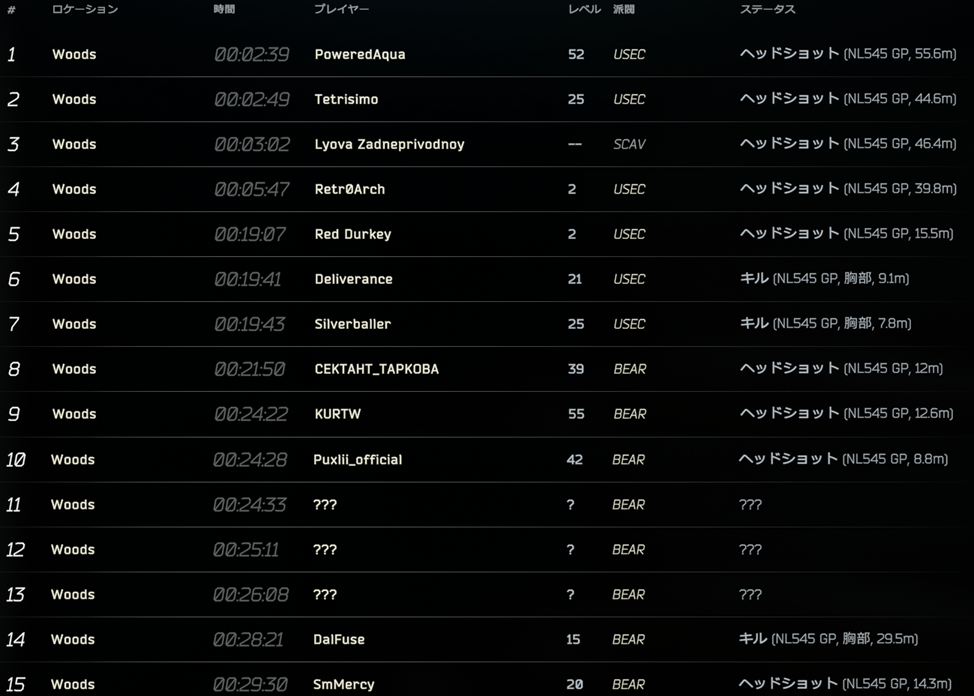Choose the Deliverance player name
The height and width of the screenshot is (696, 974).
point(353,279)
